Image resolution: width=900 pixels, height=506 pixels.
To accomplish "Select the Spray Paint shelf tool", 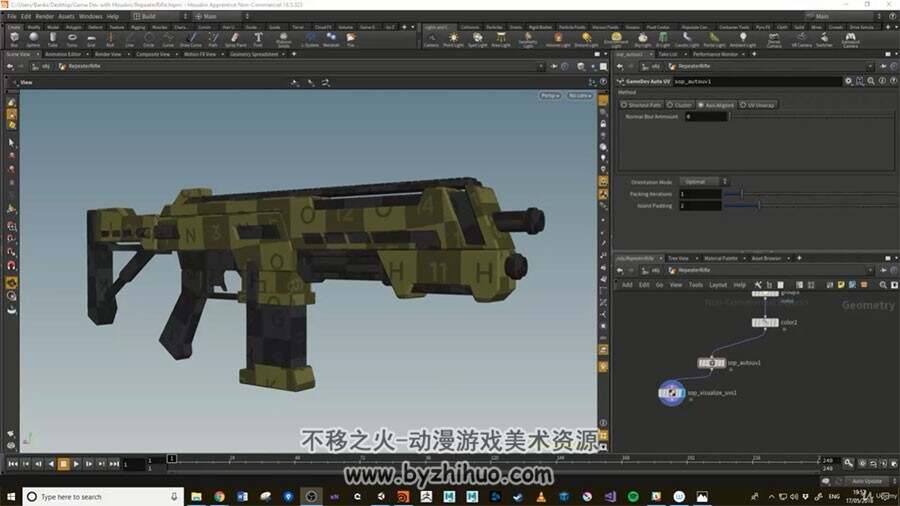I will pyautogui.click(x=235, y=39).
